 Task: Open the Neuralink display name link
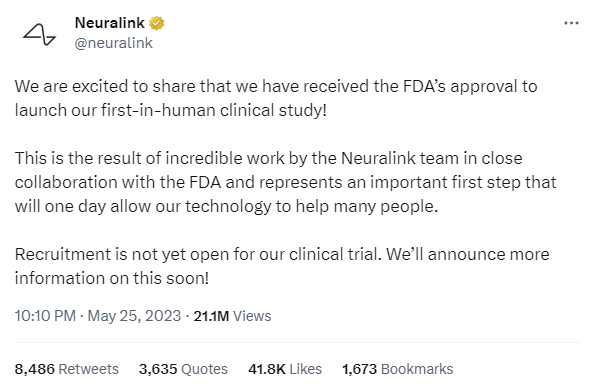pos(110,23)
